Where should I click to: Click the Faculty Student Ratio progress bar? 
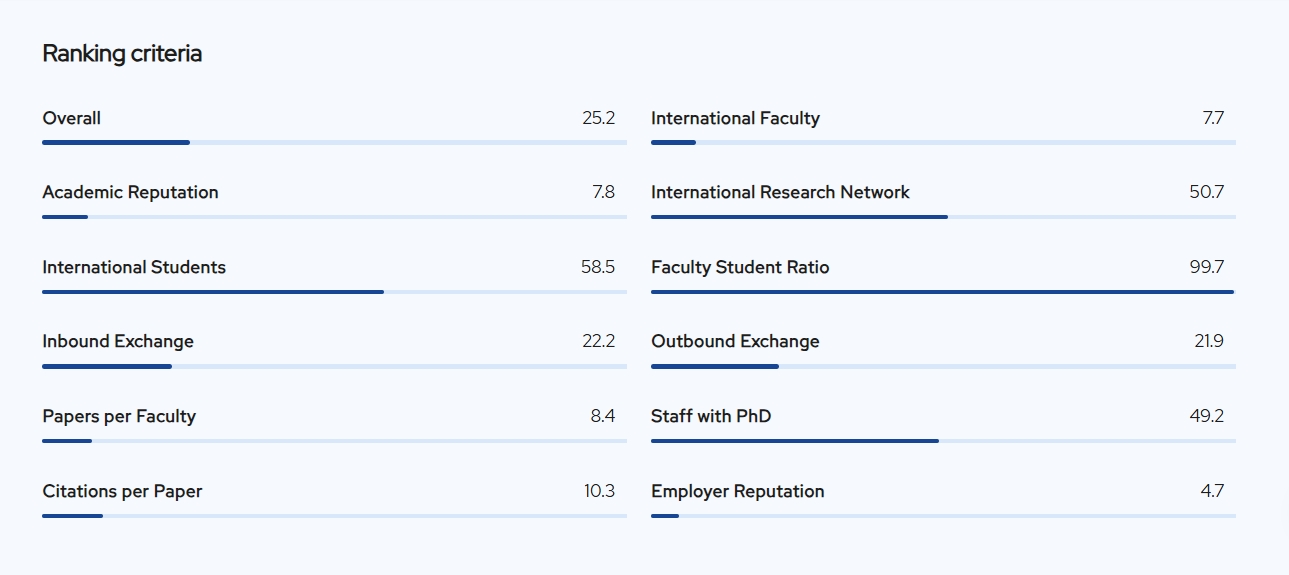click(x=943, y=292)
